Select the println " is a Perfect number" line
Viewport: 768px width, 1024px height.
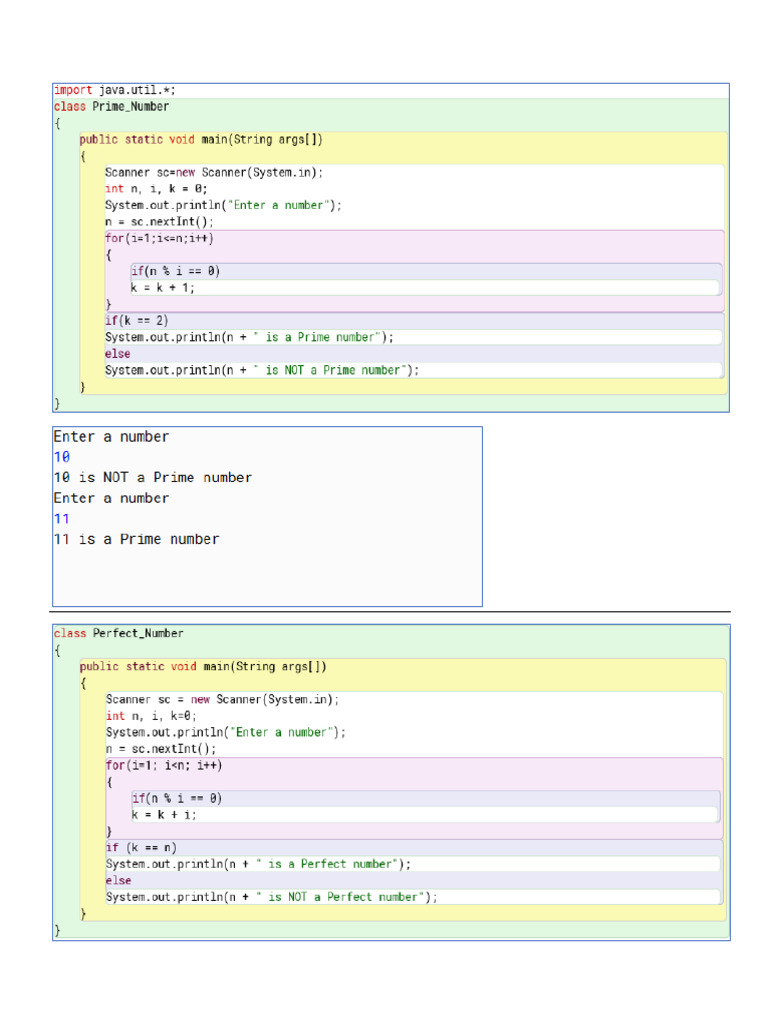pos(259,864)
